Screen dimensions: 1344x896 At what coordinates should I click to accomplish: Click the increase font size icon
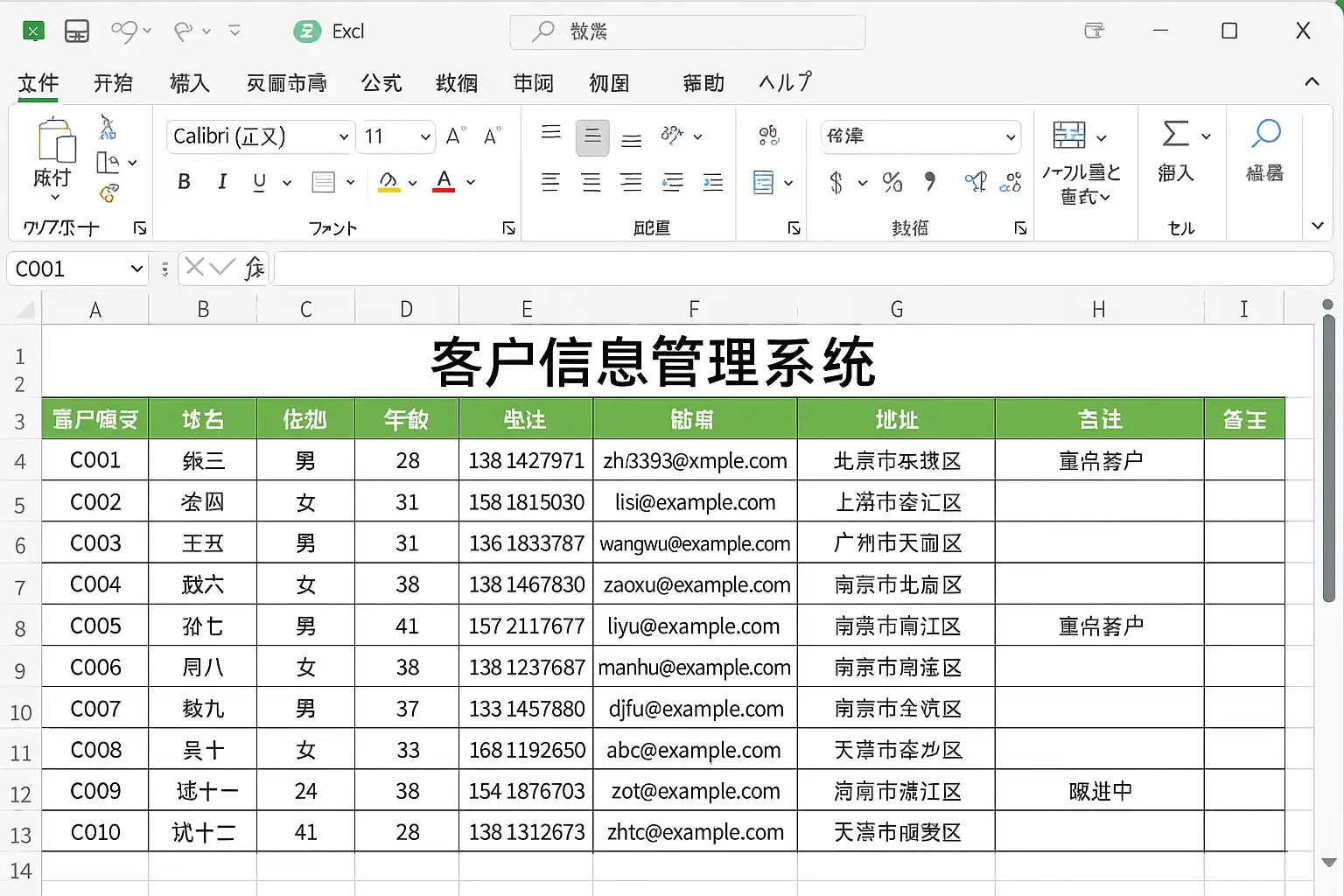click(x=455, y=136)
